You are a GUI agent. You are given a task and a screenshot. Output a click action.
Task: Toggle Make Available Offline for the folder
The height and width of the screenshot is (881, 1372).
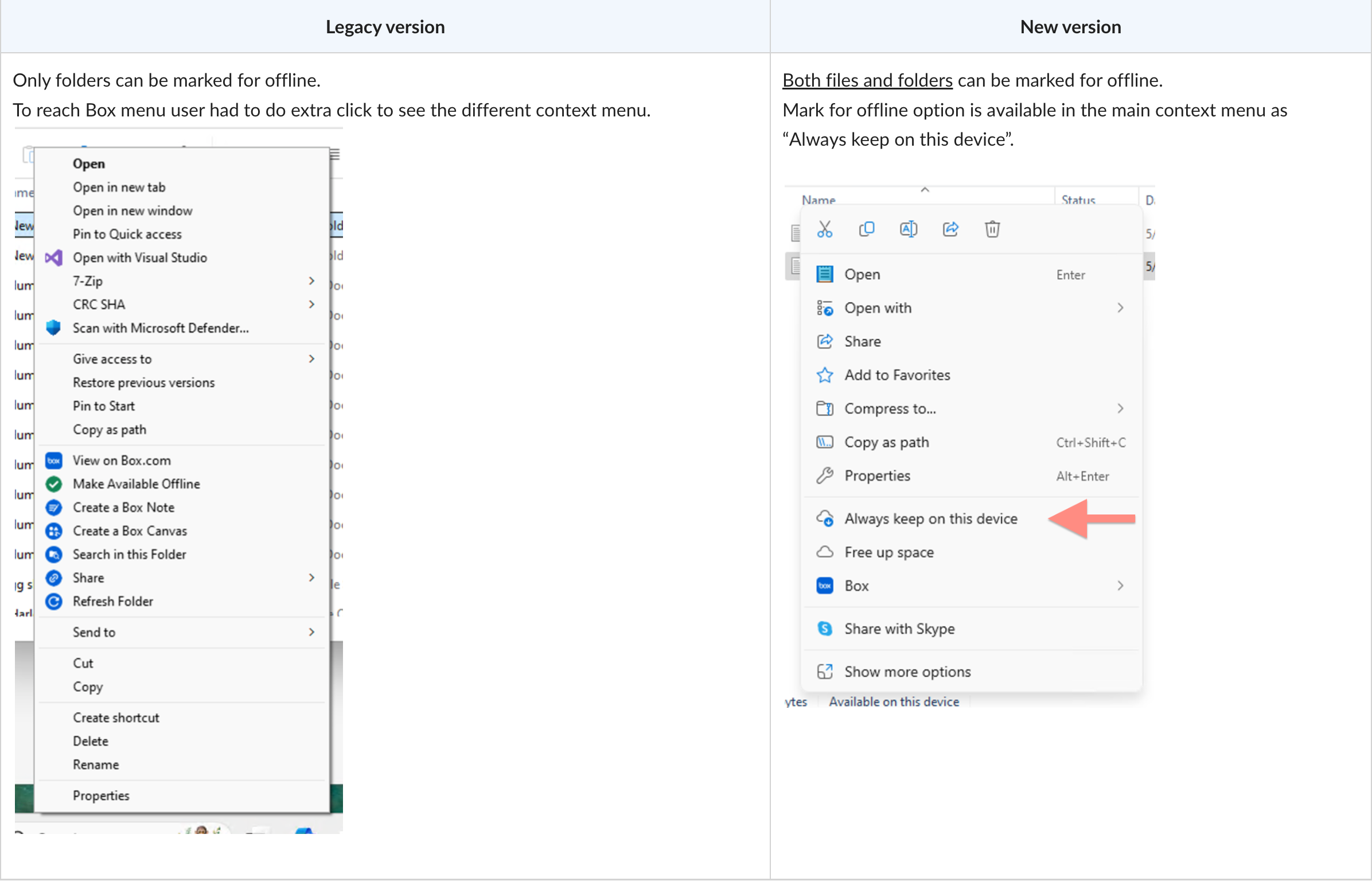coord(137,484)
